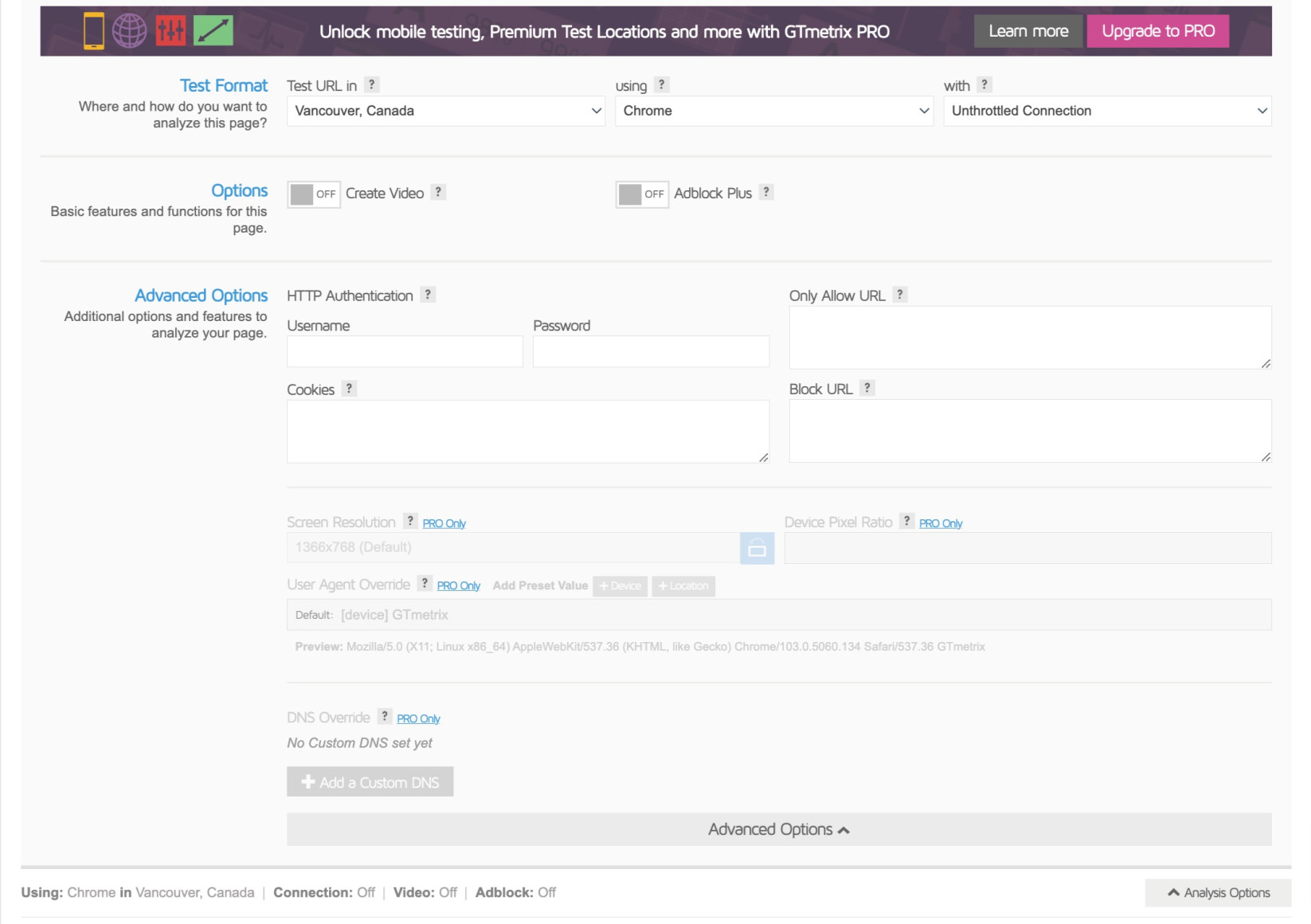Open help icon beside Only Allow URL
Image resolution: width=1311 pixels, height=924 pixels.
[x=900, y=295]
